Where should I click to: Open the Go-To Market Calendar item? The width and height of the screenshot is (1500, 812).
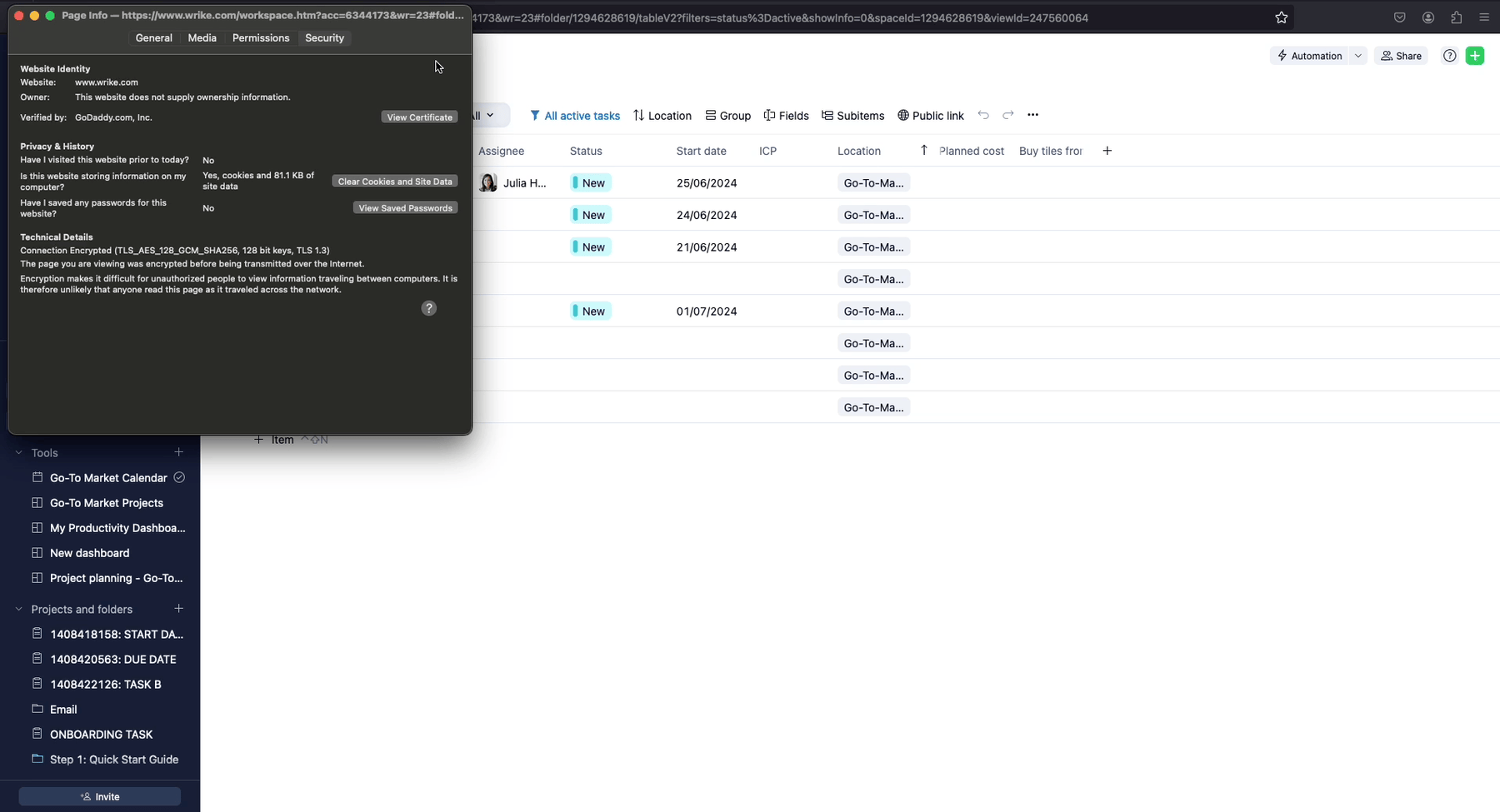pos(108,478)
